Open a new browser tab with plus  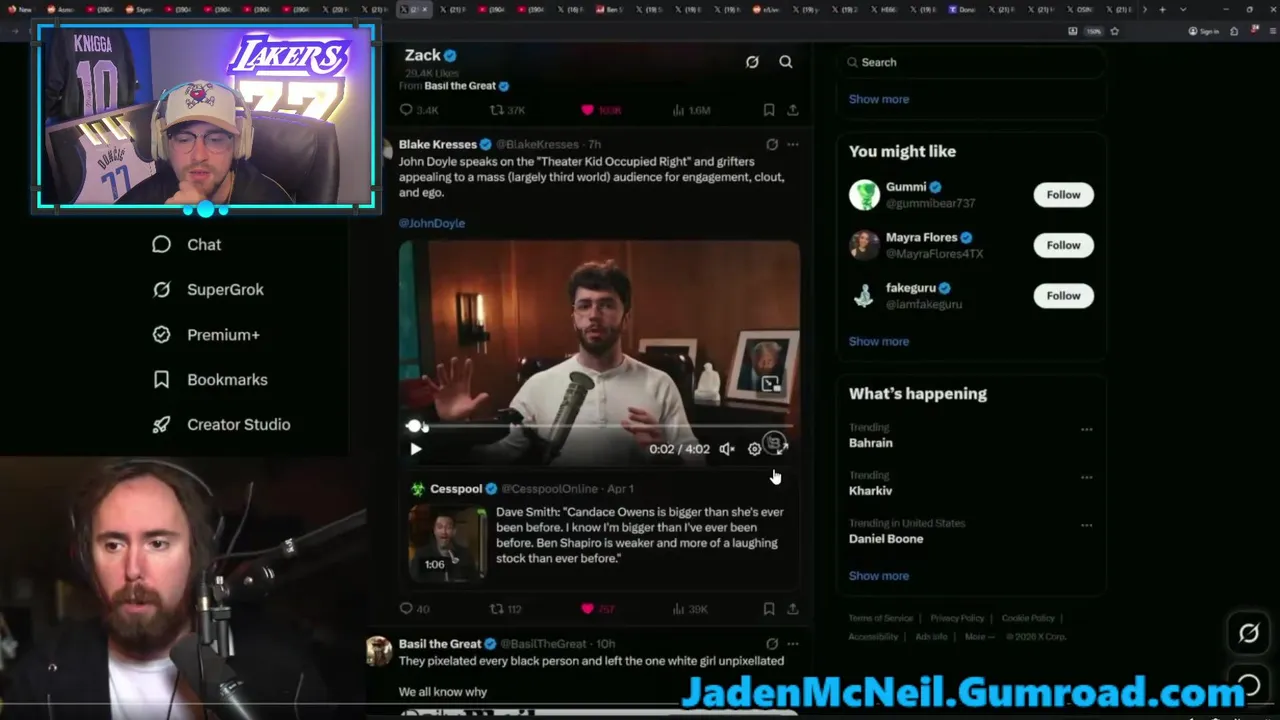[1162, 9]
